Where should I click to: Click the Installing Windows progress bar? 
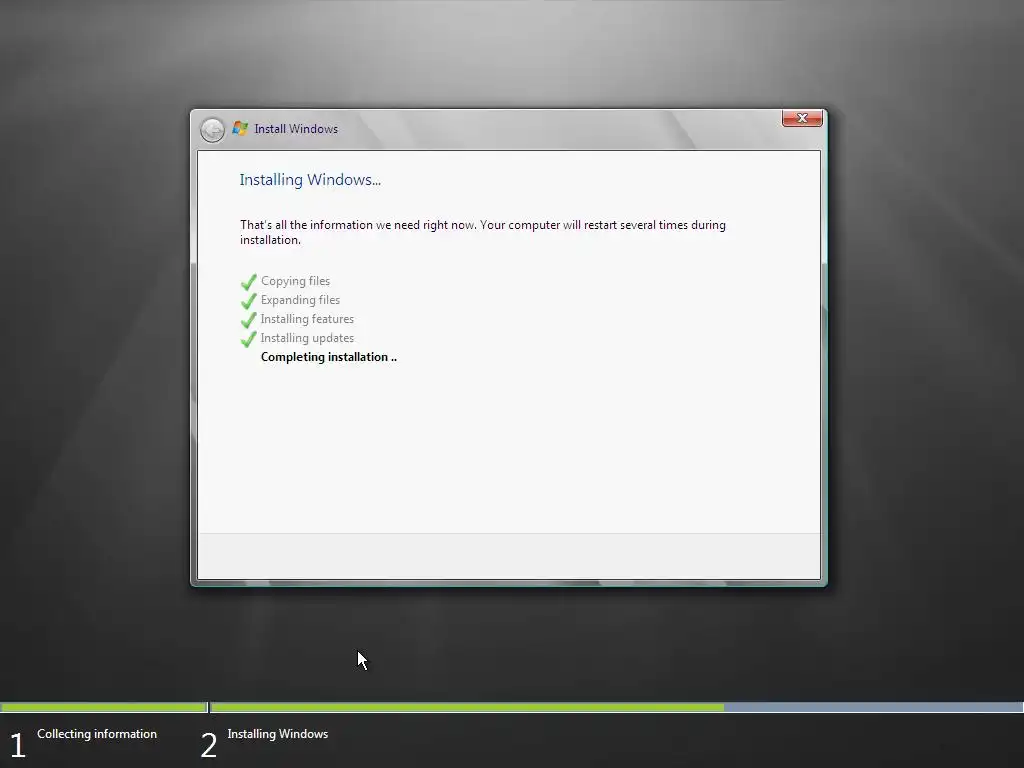[616, 707]
